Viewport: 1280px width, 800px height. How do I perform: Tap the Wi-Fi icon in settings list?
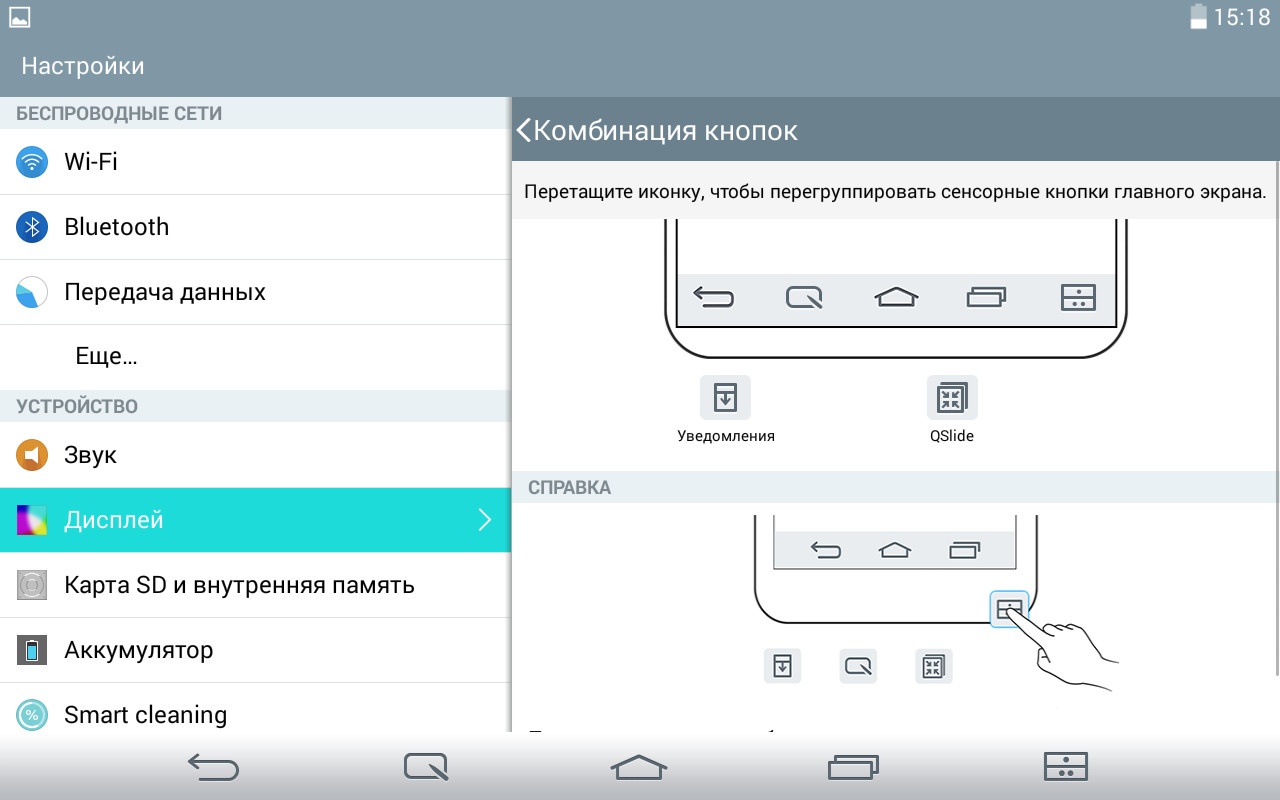(32, 162)
